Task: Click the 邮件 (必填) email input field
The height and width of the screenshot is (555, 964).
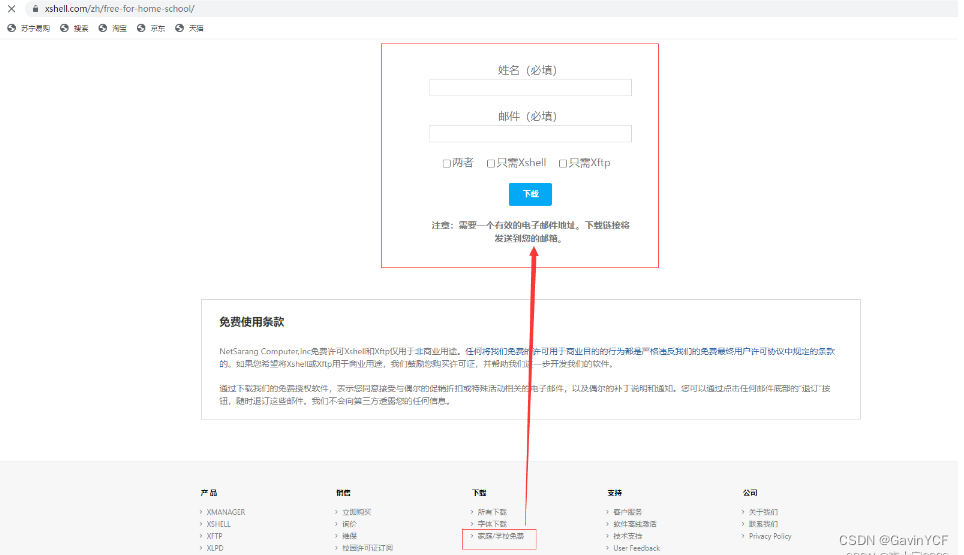Action: 530,134
